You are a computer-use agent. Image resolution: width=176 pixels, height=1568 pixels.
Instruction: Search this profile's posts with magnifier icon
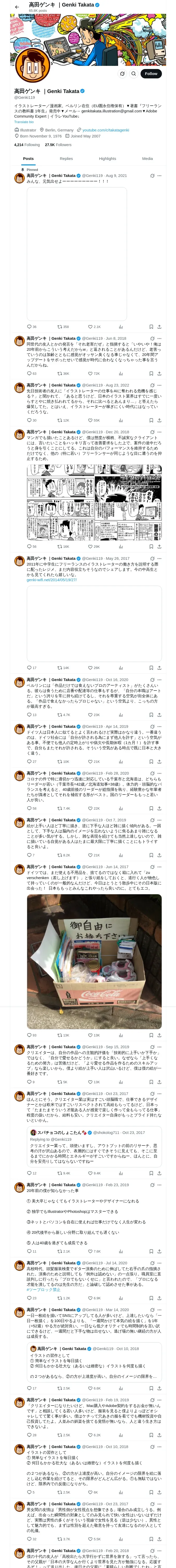click(x=133, y=73)
